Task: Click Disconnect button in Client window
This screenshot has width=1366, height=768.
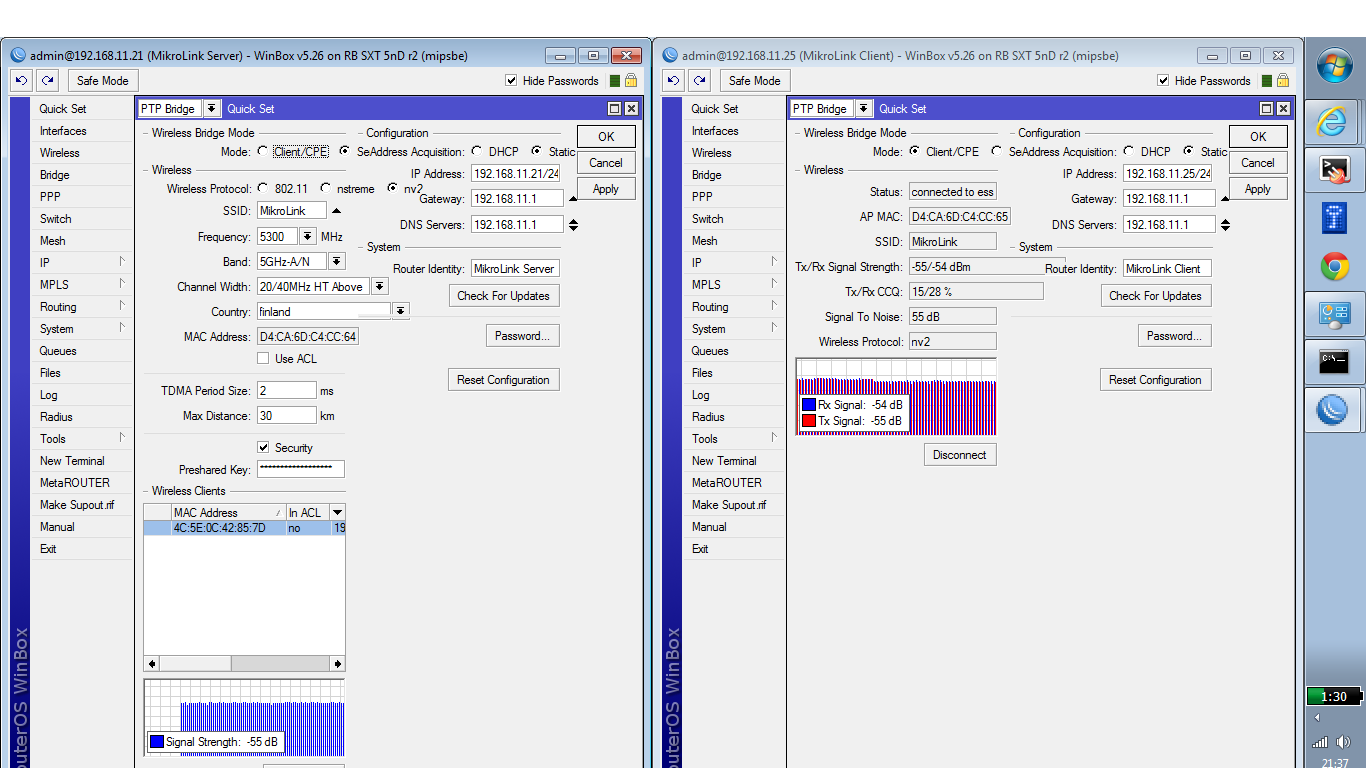Action: coord(960,455)
